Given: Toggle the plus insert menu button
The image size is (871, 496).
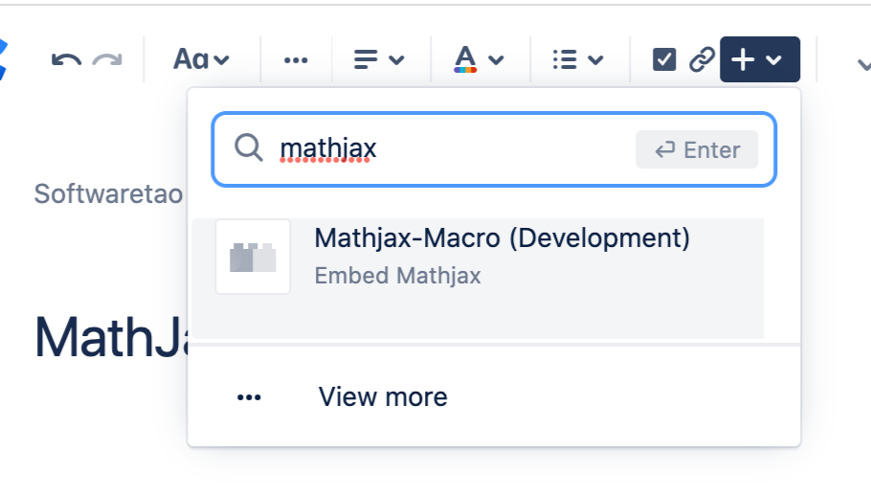Looking at the screenshot, I should coord(758,60).
